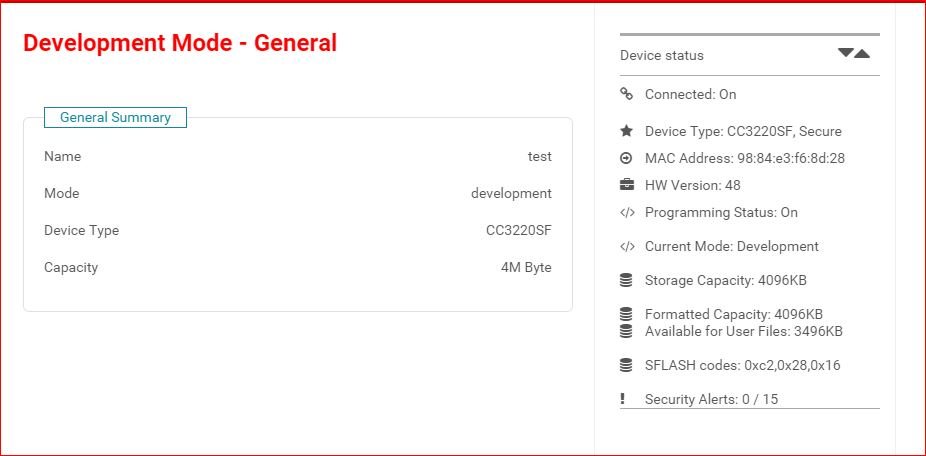
Task: Click the Development Mode - General heading
Action: [180, 43]
